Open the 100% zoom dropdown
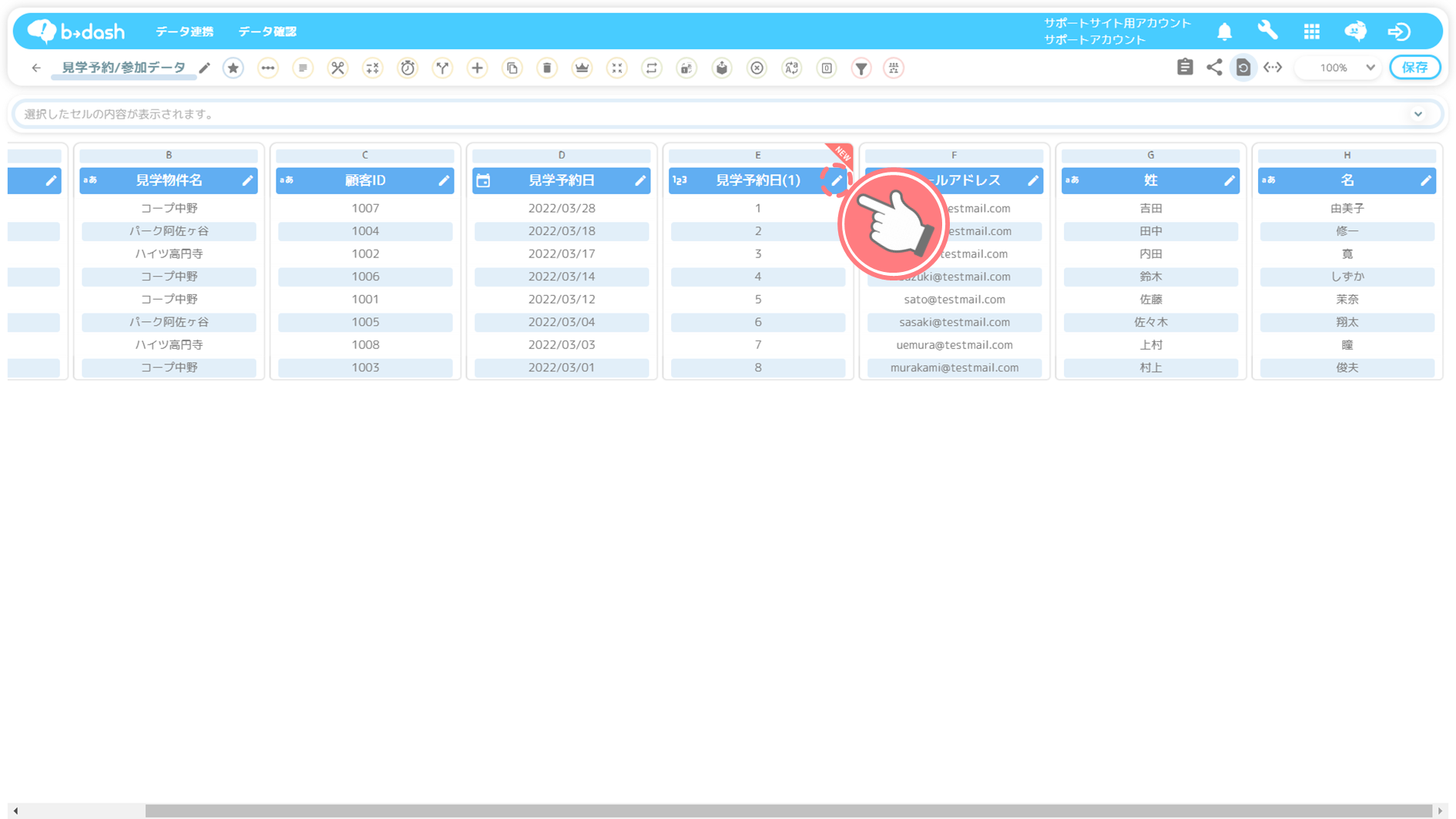This screenshot has width=1456, height=819. 1341,68
